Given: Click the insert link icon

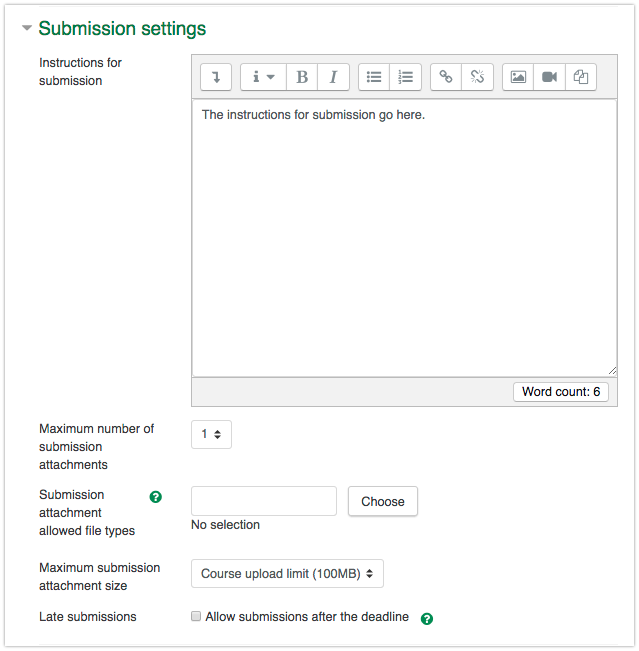Looking at the screenshot, I should [446, 77].
